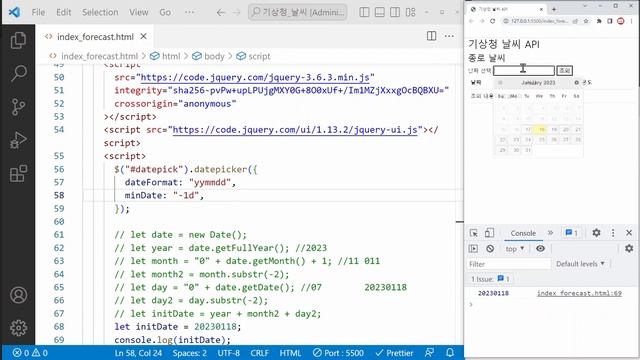Open the Edit menu
Image resolution: width=640 pixels, height=360 pixels.
coord(63,12)
